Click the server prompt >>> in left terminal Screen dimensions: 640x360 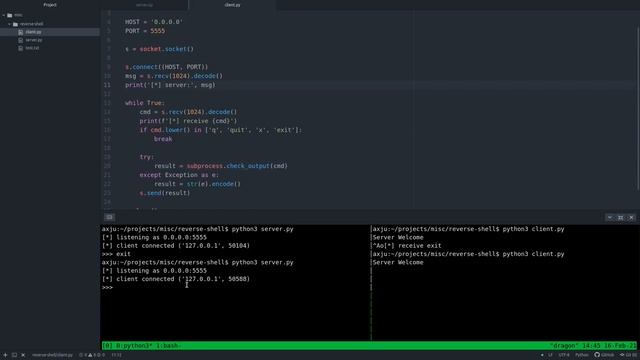click(x=107, y=287)
